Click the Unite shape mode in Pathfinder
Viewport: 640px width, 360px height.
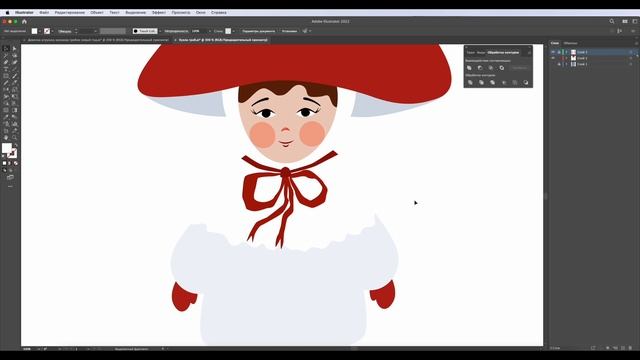coord(469,68)
